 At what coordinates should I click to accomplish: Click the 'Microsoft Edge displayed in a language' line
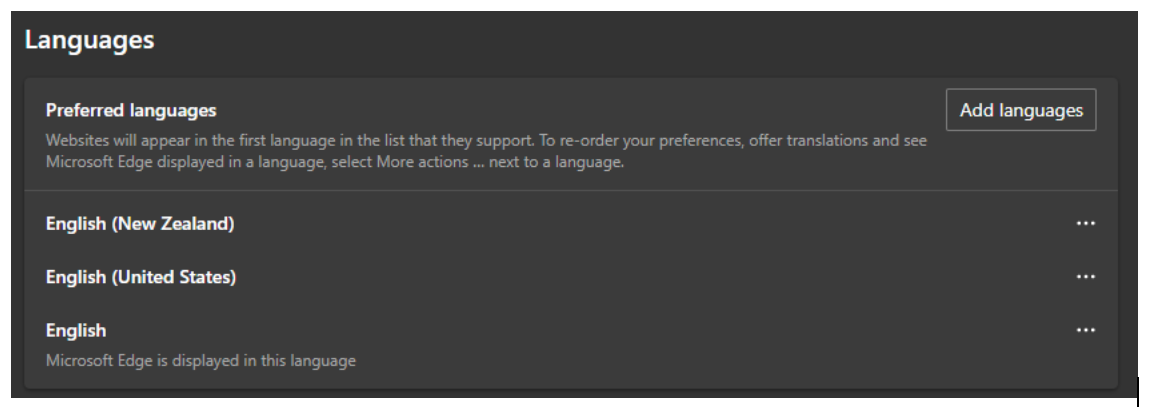coord(335,161)
